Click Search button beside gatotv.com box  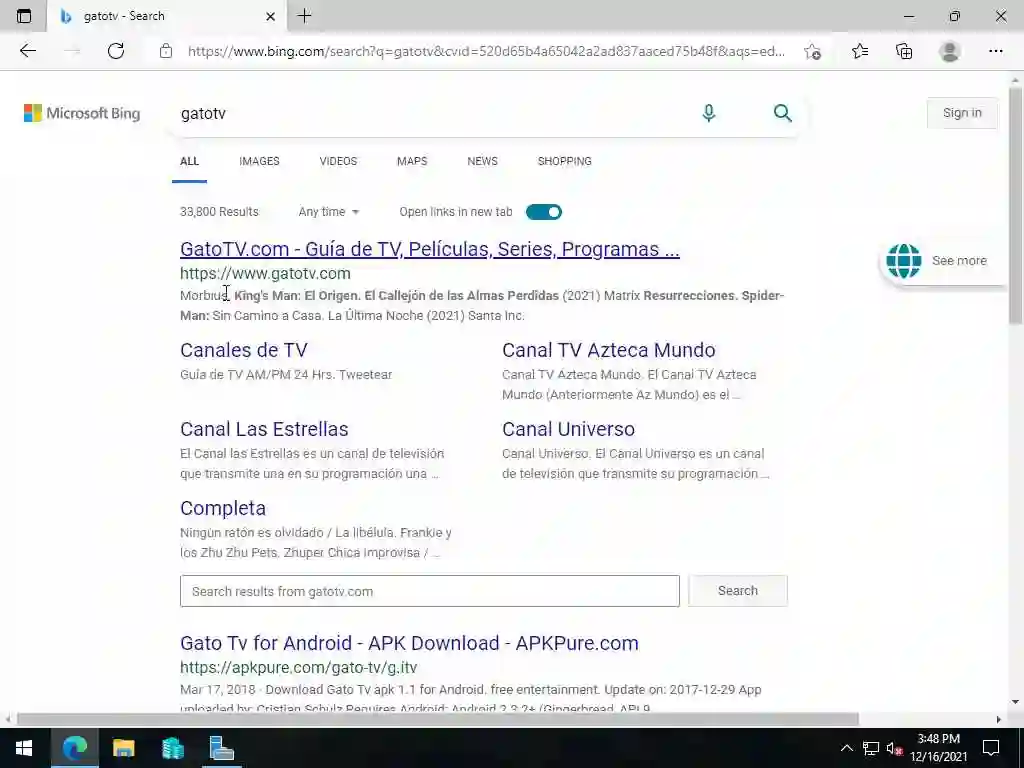[738, 591]
